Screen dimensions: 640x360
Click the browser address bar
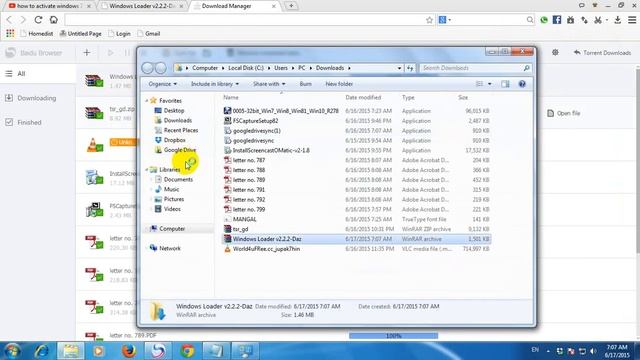tap(245, 20)
